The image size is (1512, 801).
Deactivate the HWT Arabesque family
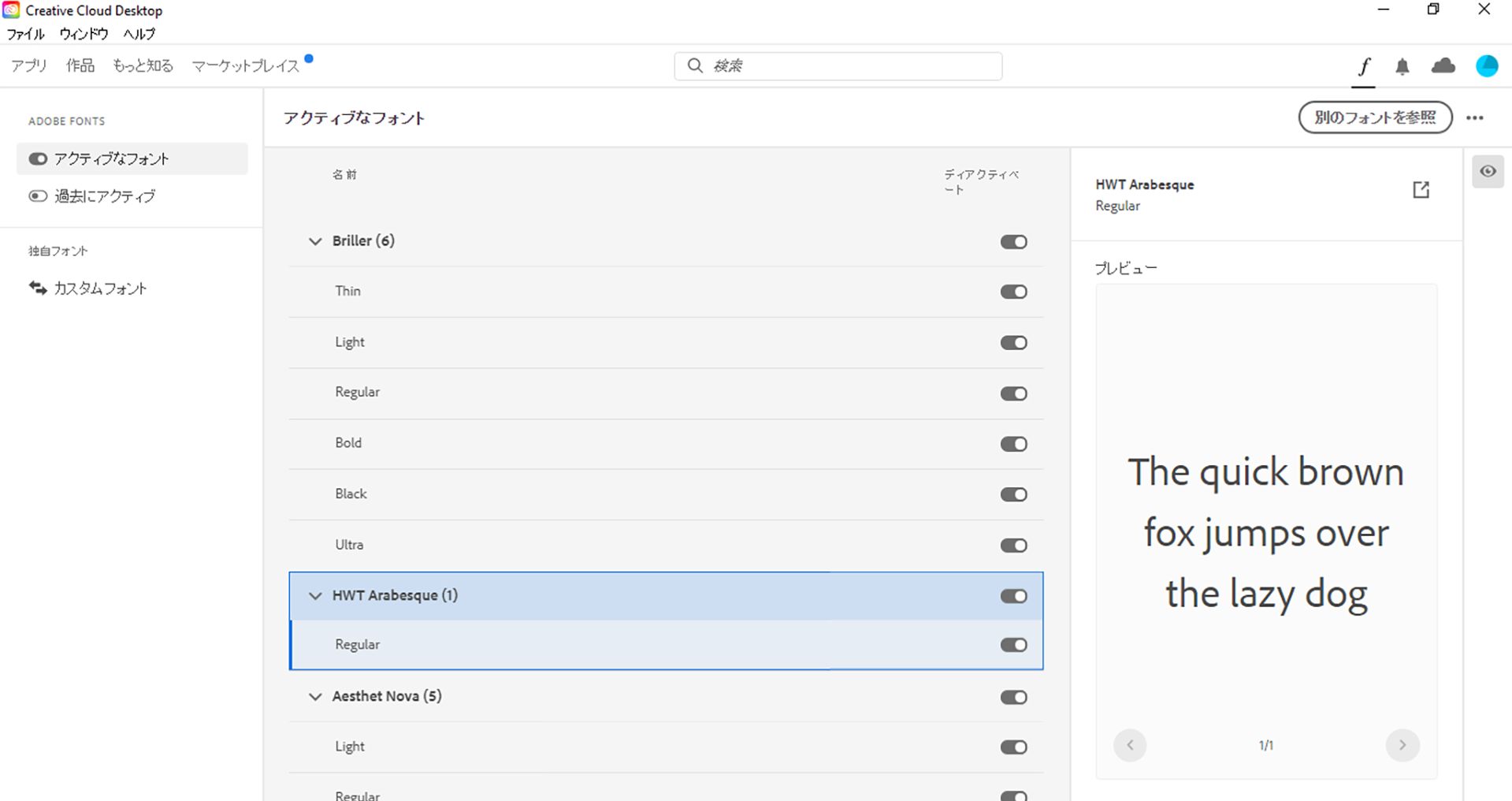coord(1014,596)
